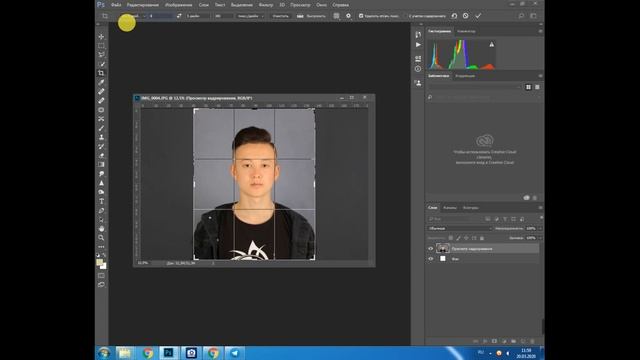Click the foreground color swatch
Viewport: 640px width, 360px height.
[99, 262]
